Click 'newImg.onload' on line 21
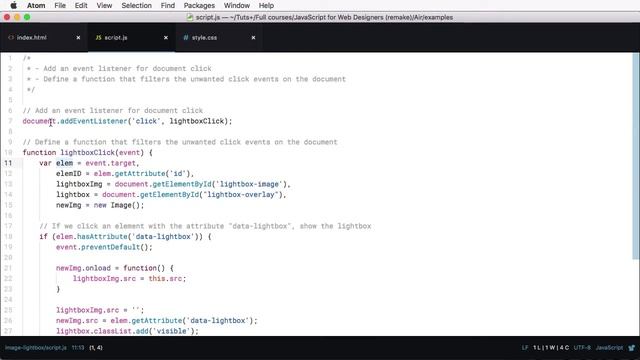 pos(83,268)
